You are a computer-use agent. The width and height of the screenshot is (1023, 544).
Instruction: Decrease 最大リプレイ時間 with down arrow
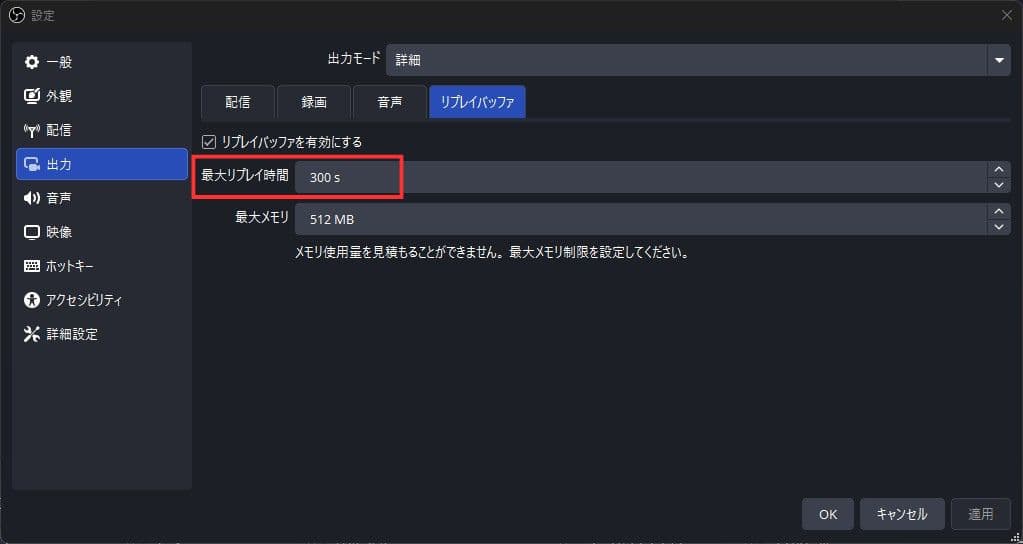pyautogui.click(x=998, y=185)
